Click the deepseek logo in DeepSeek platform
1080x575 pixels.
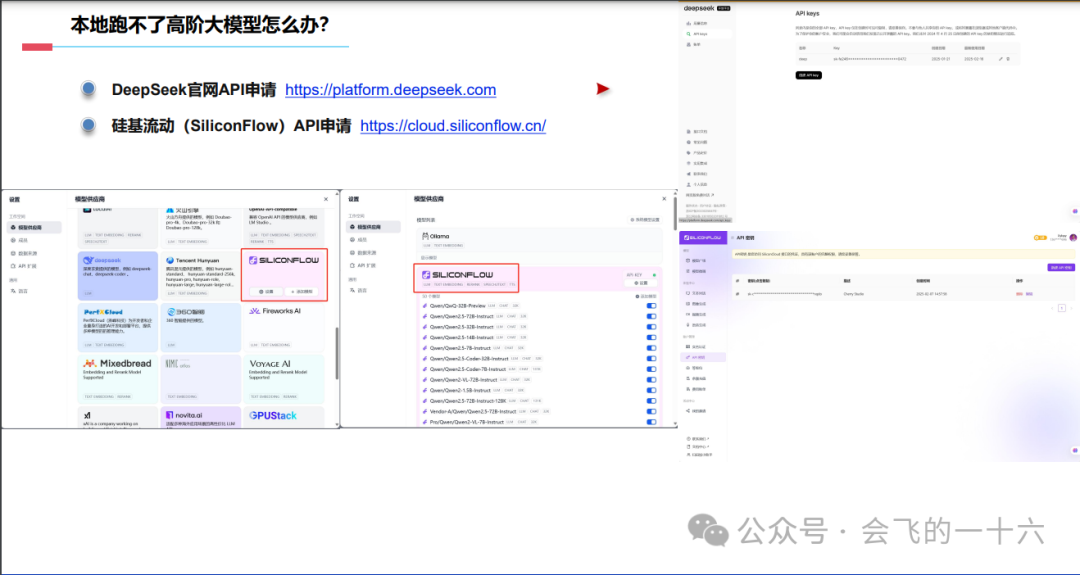[699, 8]
